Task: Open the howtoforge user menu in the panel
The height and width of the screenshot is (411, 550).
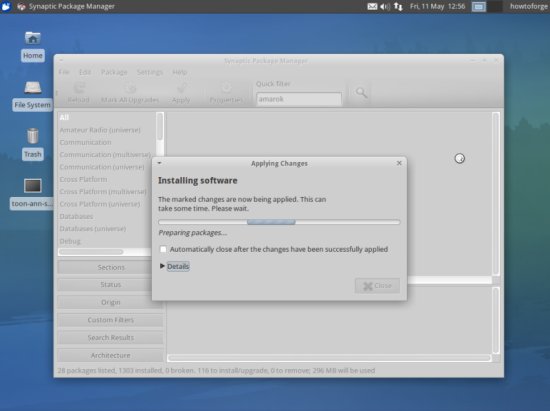Action: 529,6
